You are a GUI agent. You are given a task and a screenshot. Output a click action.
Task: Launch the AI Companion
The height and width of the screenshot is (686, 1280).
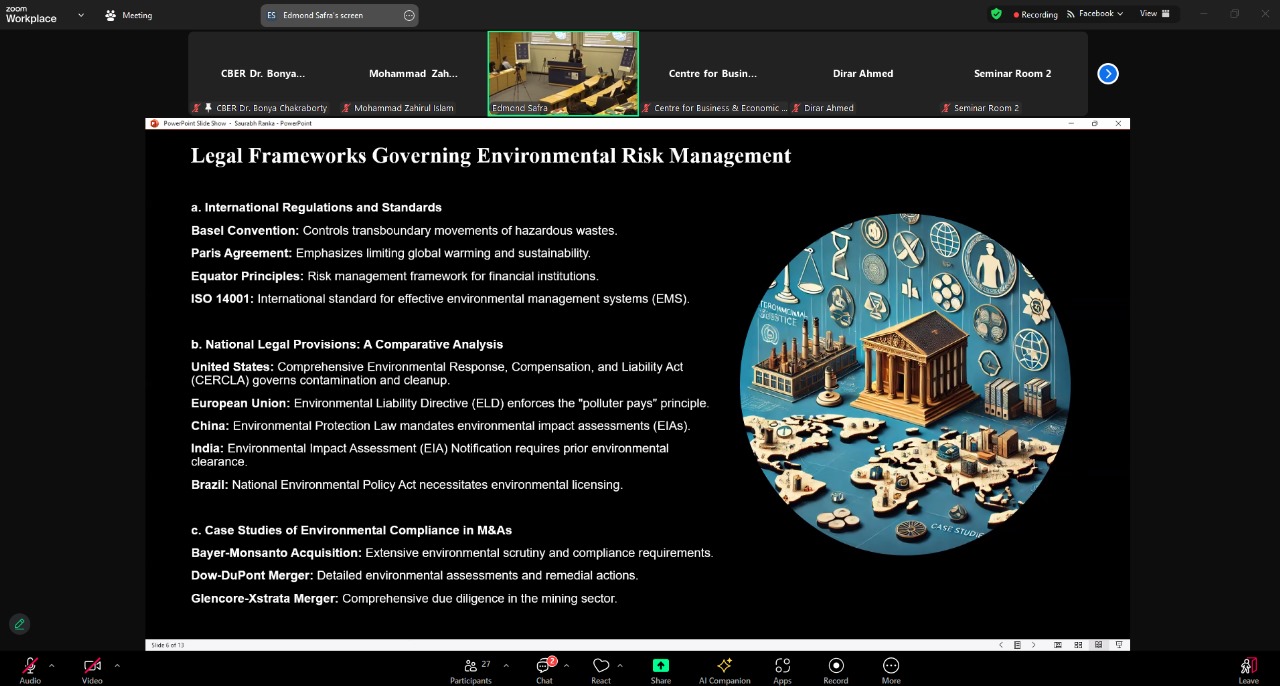pos(724,669)
